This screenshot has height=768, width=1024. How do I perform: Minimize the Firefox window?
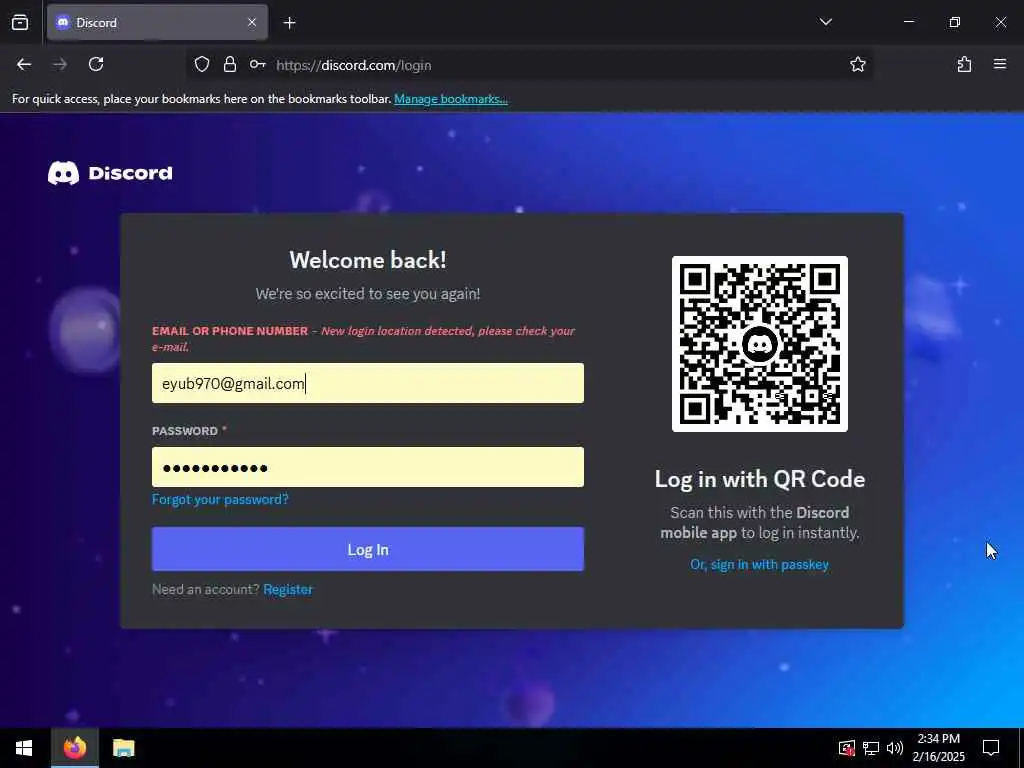point(908,22)
